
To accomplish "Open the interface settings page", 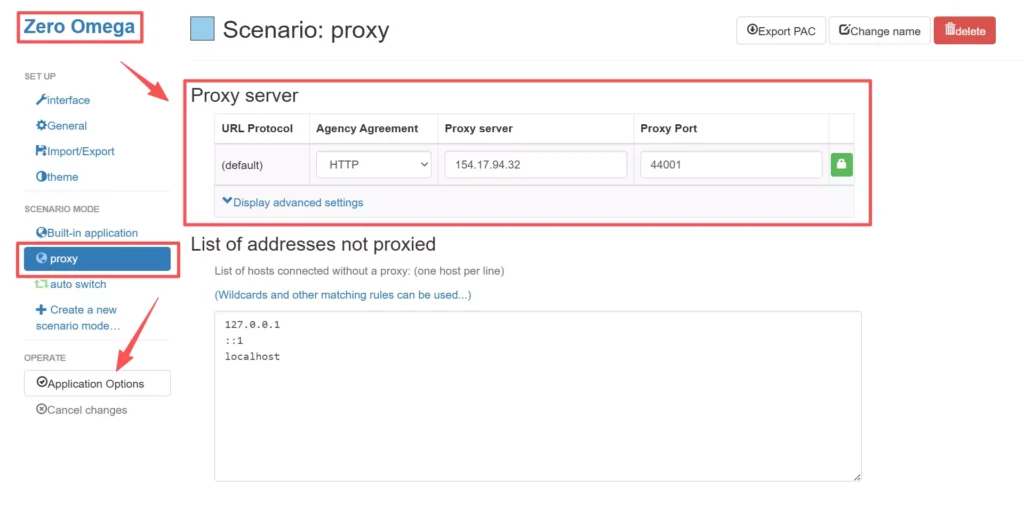I will [x=63, y=100].
